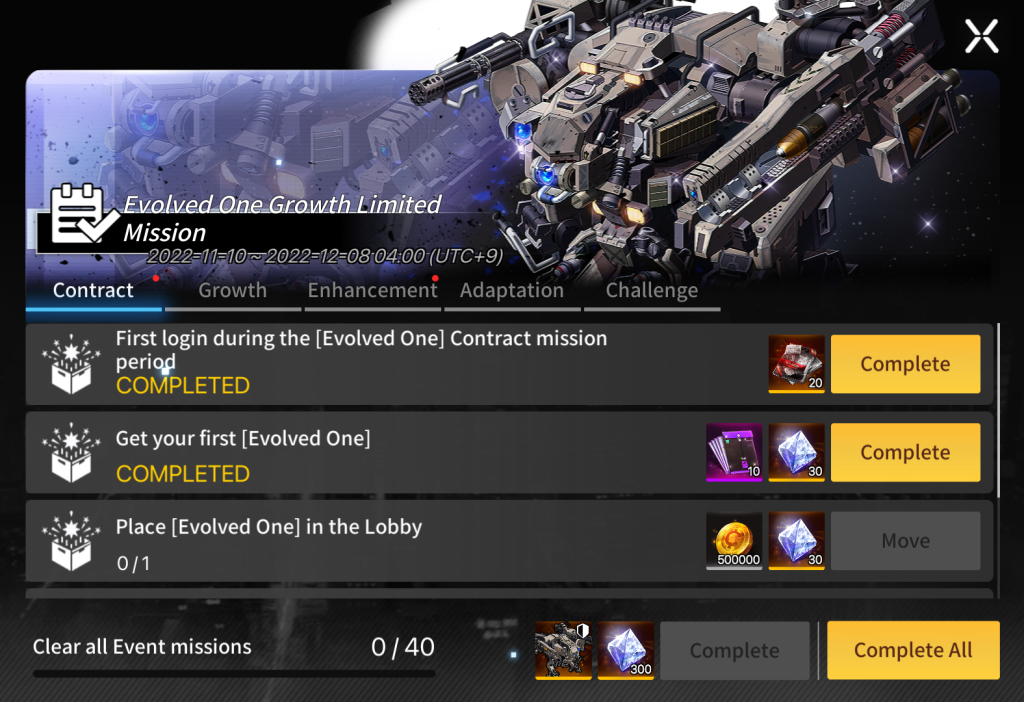This screenshot has width=1024, height=702.
Task: Select the purple card pack reward icon
Action: click(x=734, y=452)
